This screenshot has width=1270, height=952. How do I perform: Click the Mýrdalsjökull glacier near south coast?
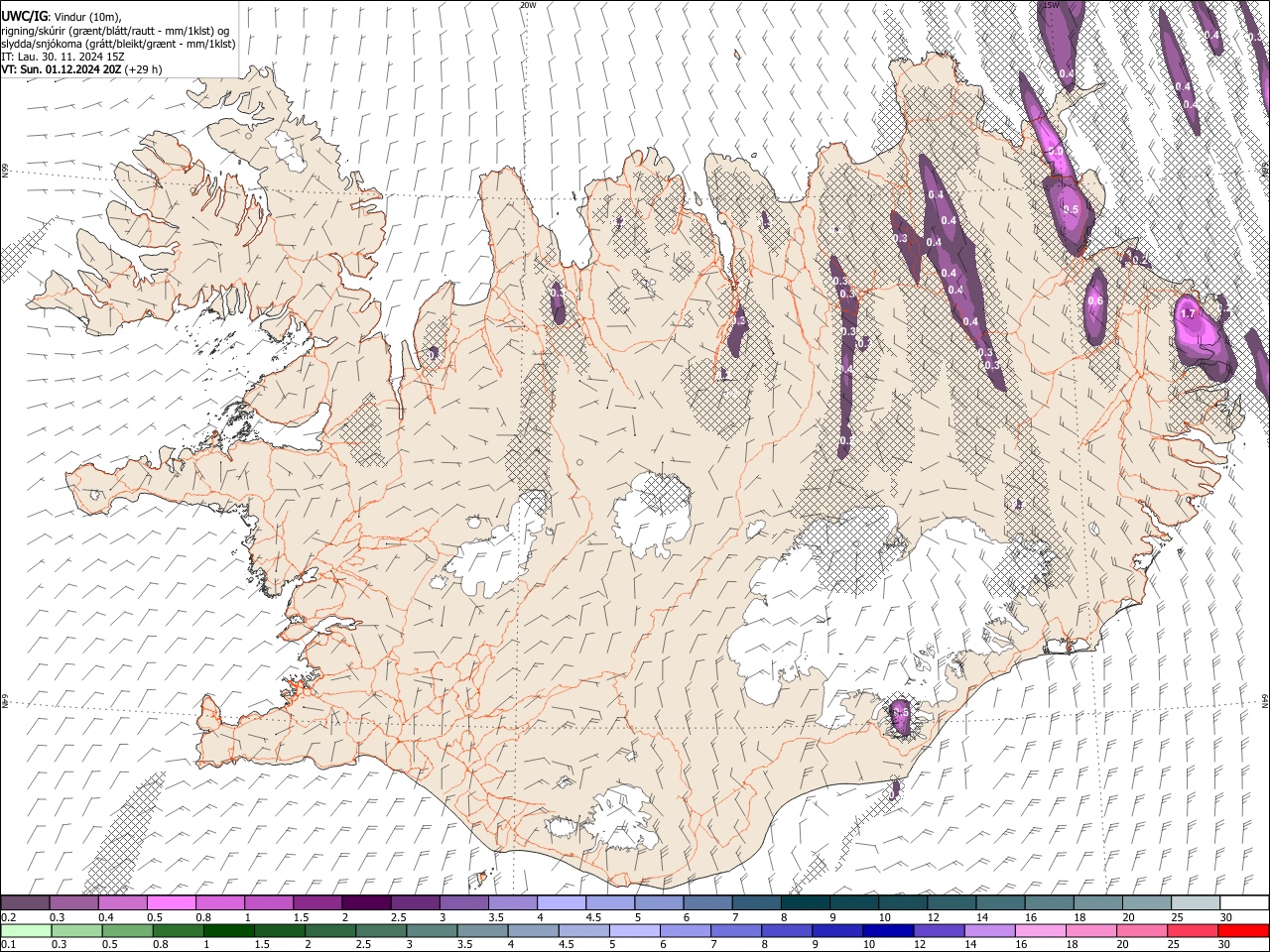621,819
